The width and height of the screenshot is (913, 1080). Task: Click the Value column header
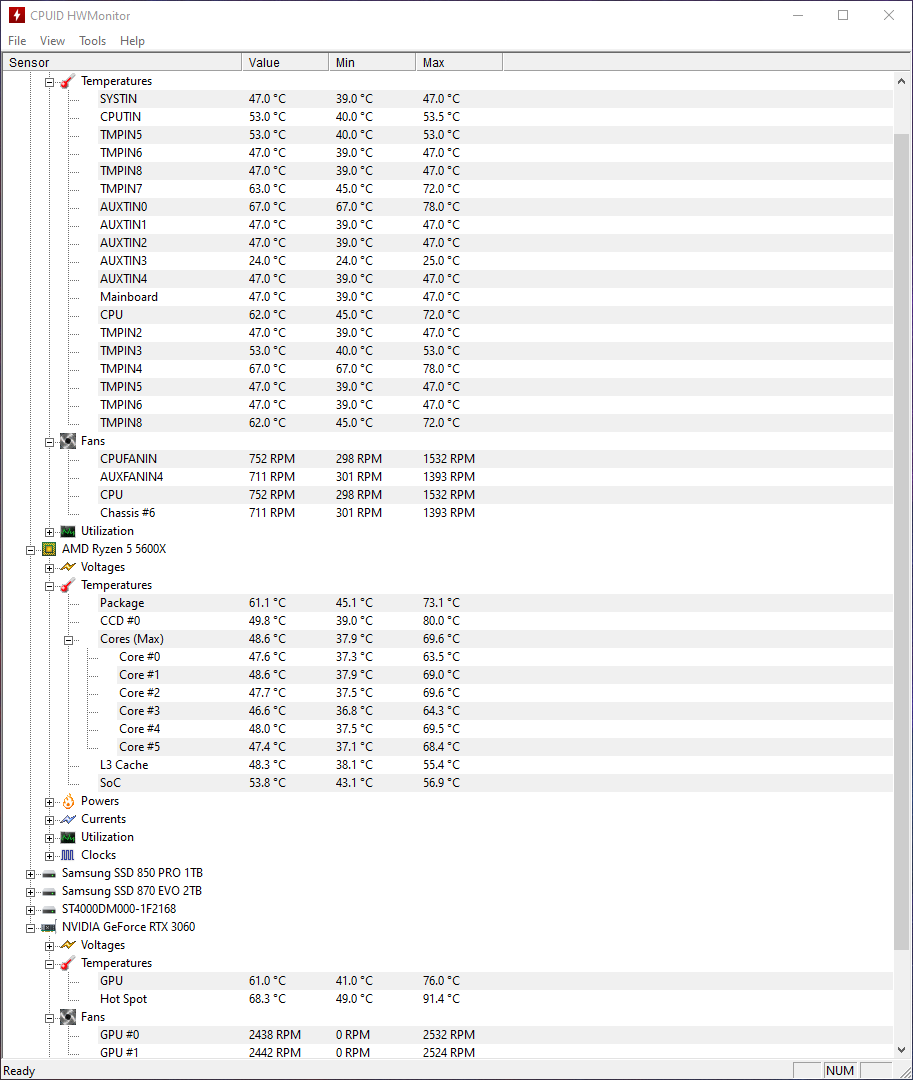tap(285, 63)
